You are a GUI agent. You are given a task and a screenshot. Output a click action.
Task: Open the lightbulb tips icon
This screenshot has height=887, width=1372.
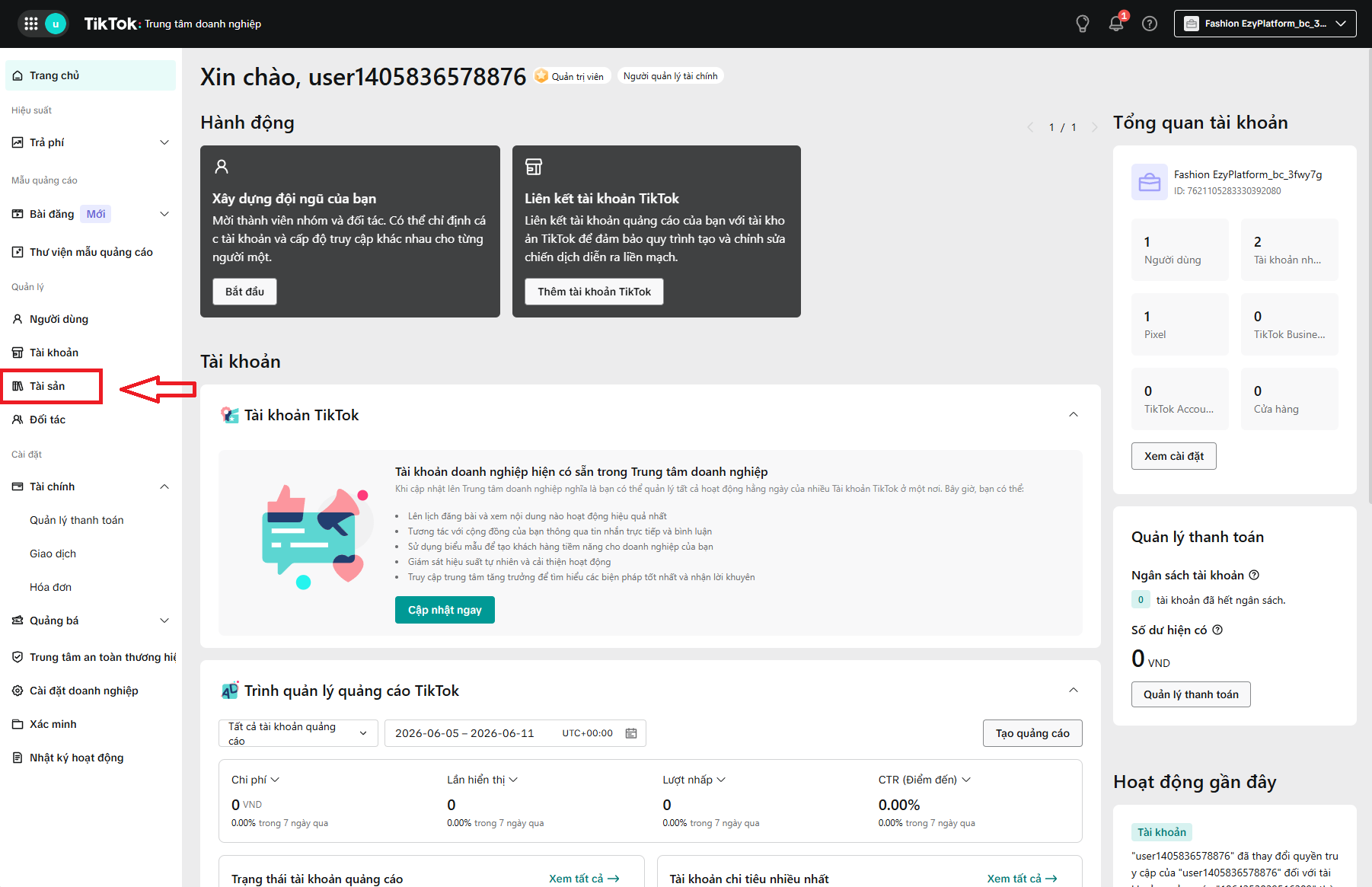[x=1082, y=24]
